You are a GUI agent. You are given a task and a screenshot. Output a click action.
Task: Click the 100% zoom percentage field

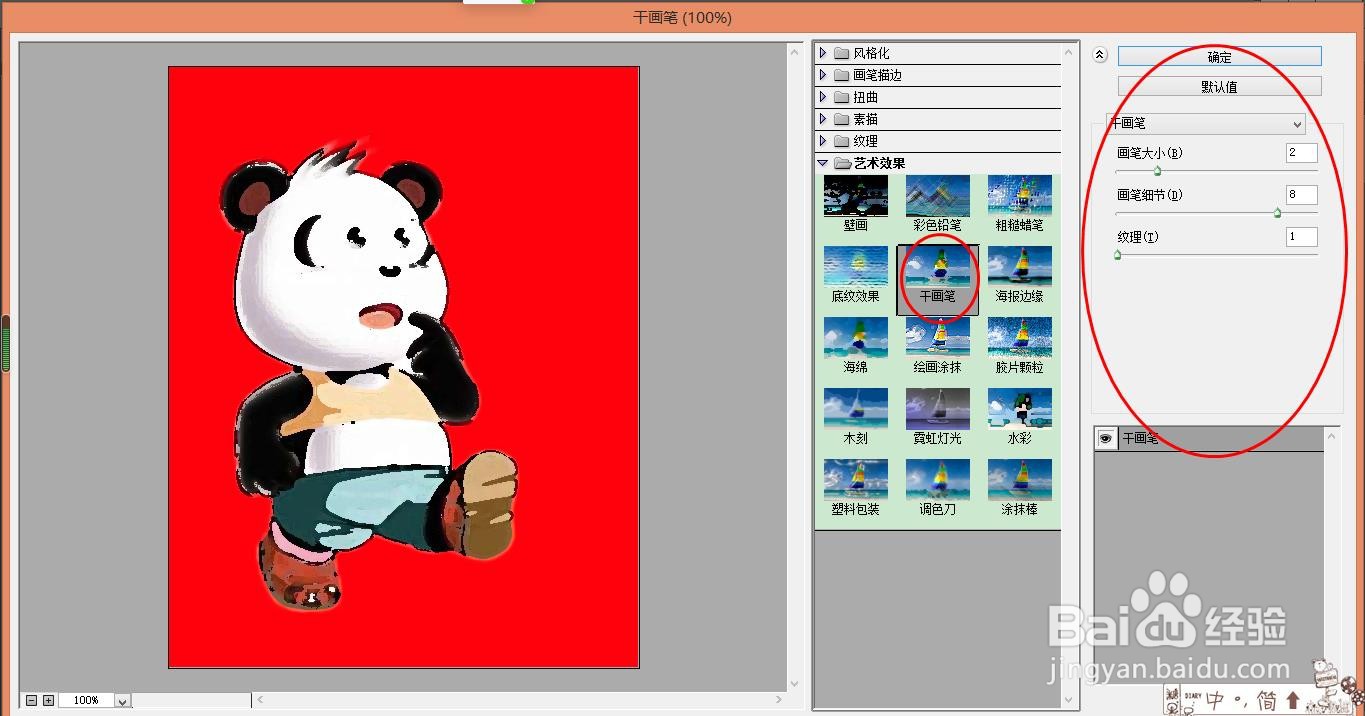point(87,701)
